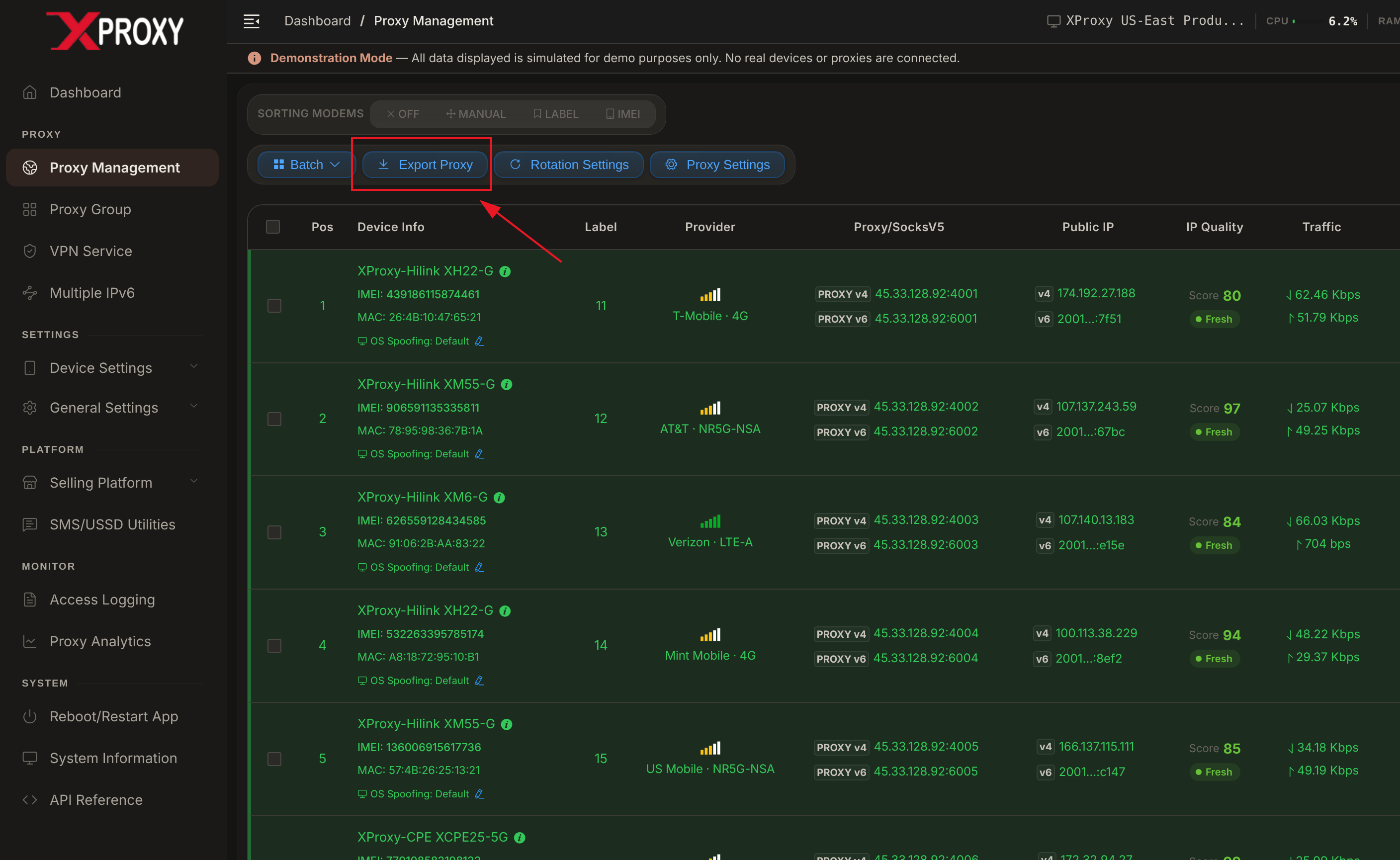
Task: Click info icon beside XProxy-Hilink XH22-G row 4
Action: (505, 611)
